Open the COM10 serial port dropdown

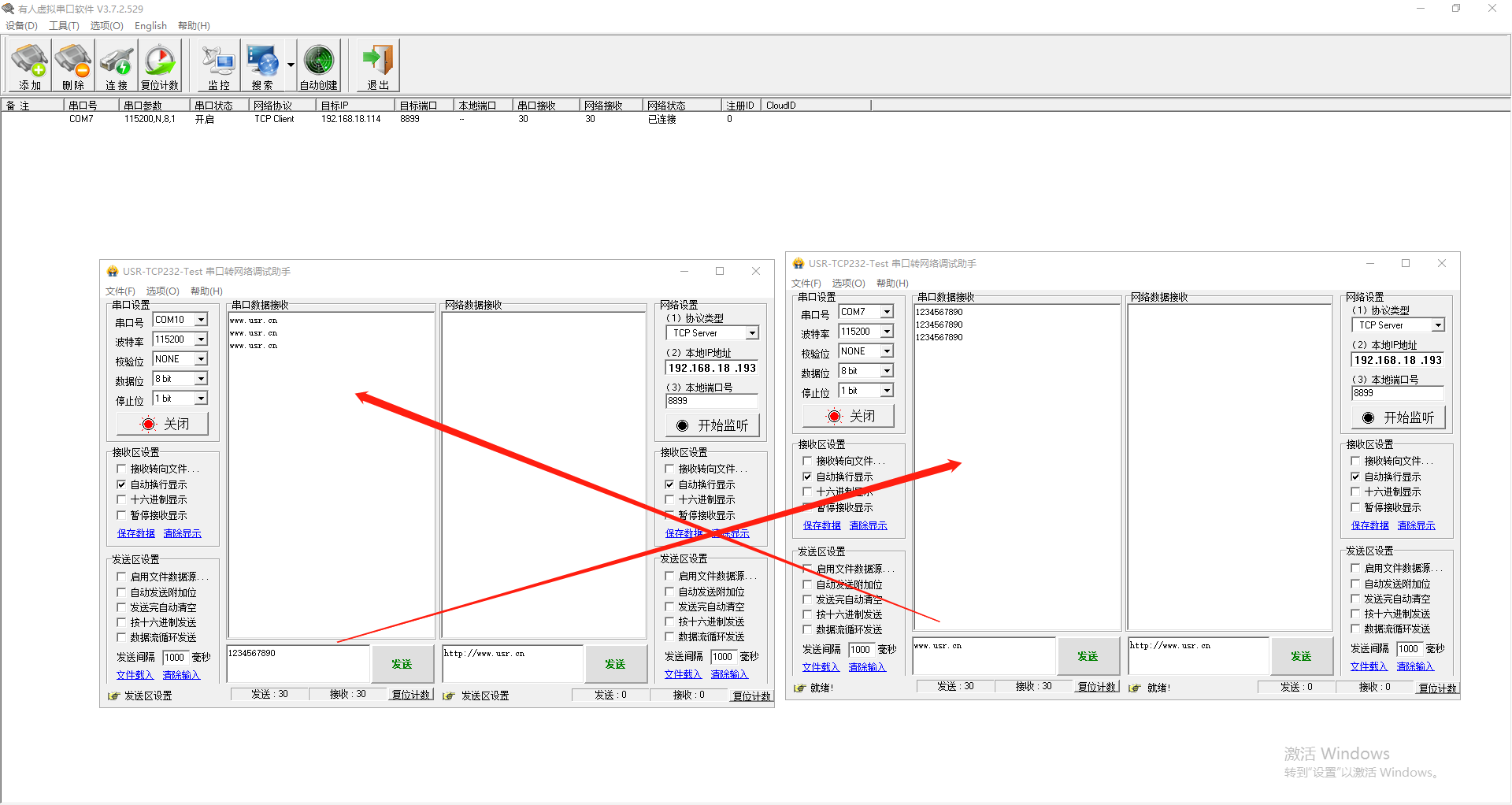point(201,320)
